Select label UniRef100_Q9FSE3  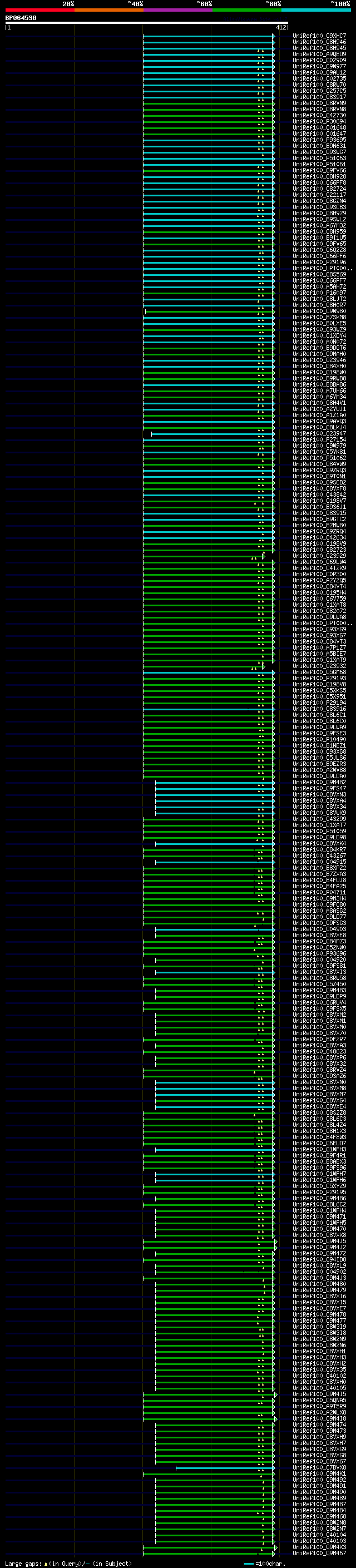tap(319, 733)
